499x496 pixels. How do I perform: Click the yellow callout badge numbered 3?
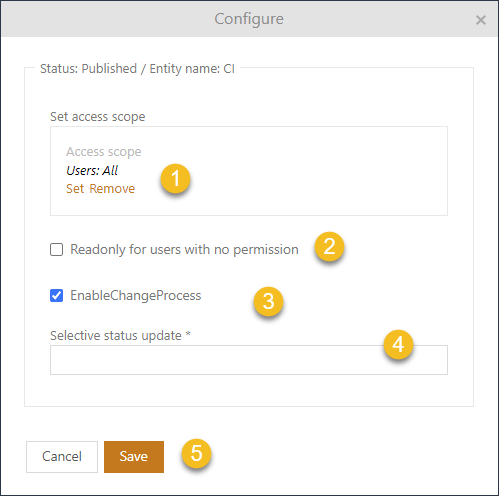pos(268,301)
